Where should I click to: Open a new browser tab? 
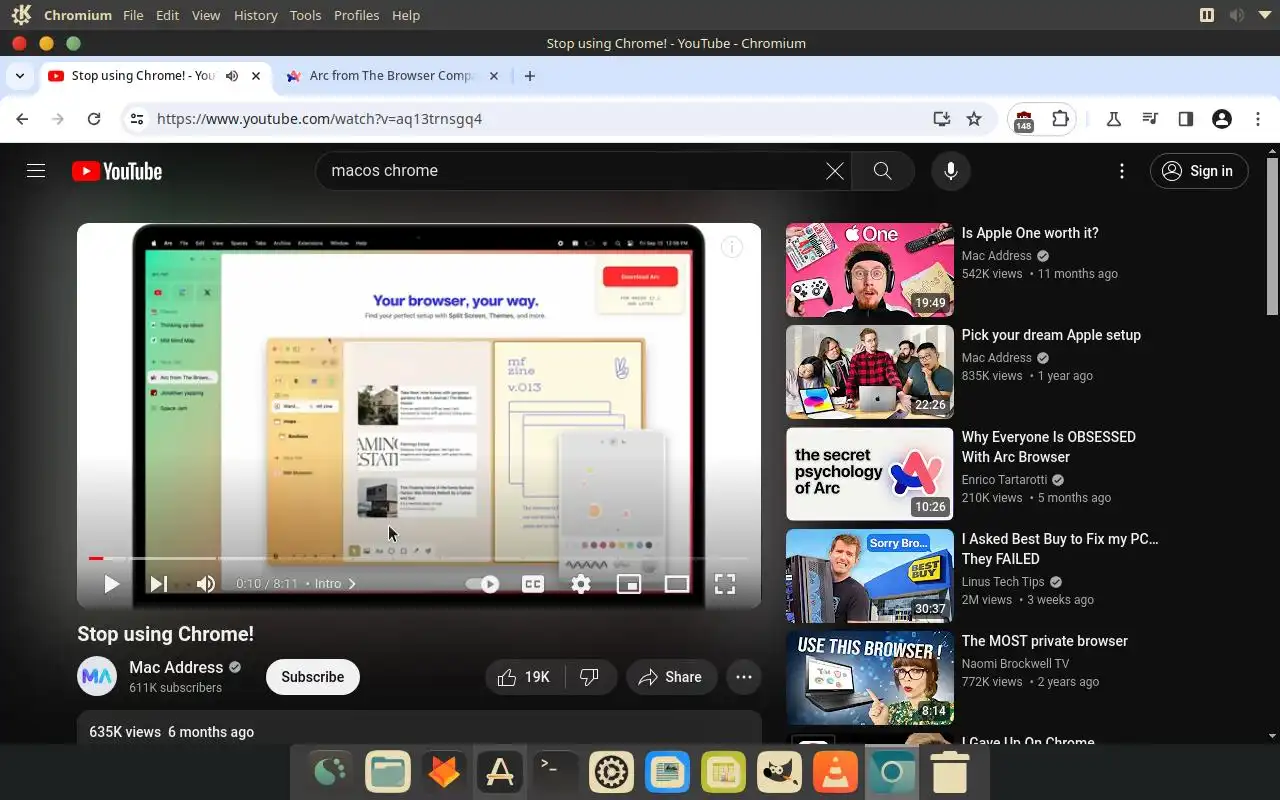(x=530, y=76)
